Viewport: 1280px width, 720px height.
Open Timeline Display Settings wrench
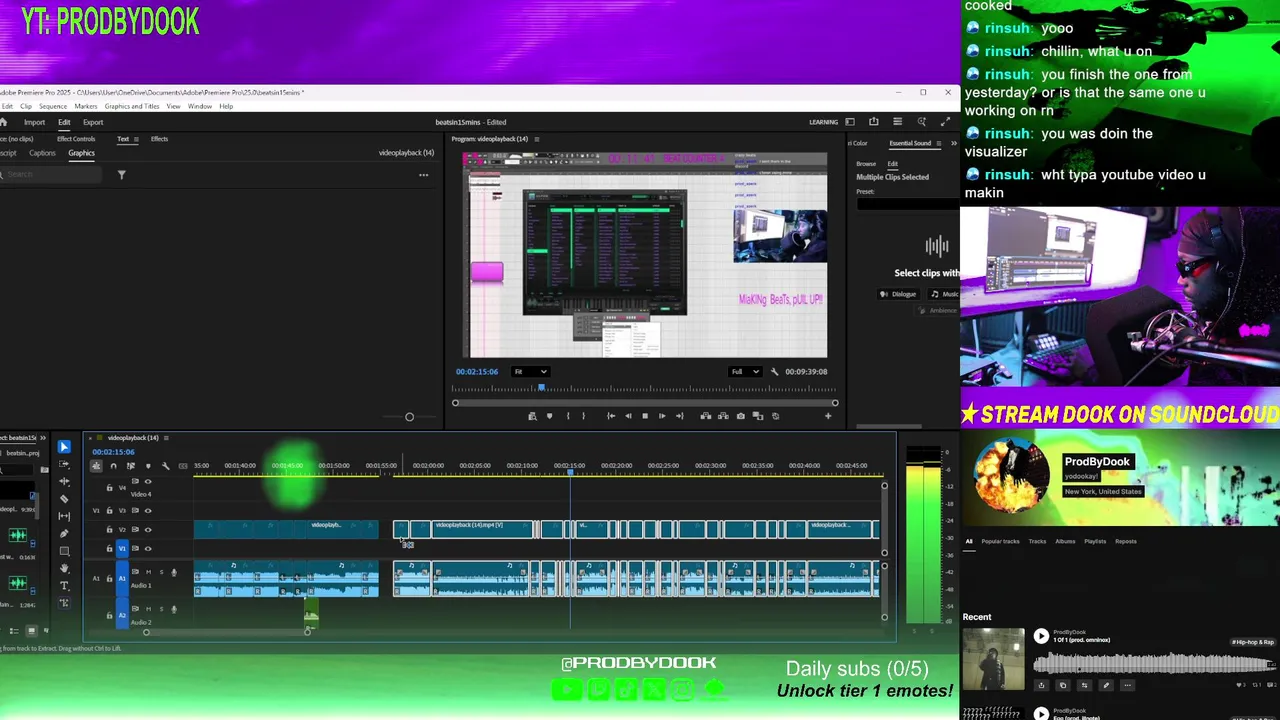pyautogui.click(x=166, y=466)
